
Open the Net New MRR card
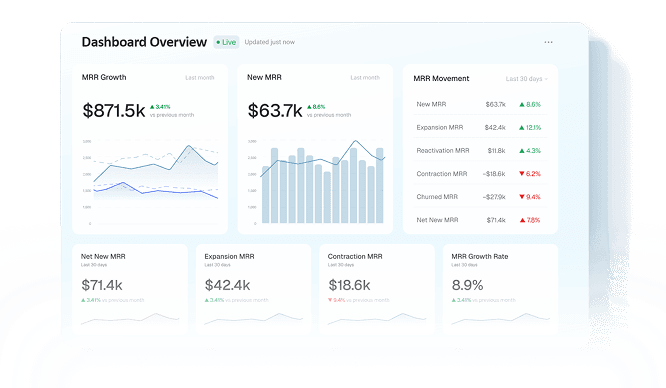(130, 289)
